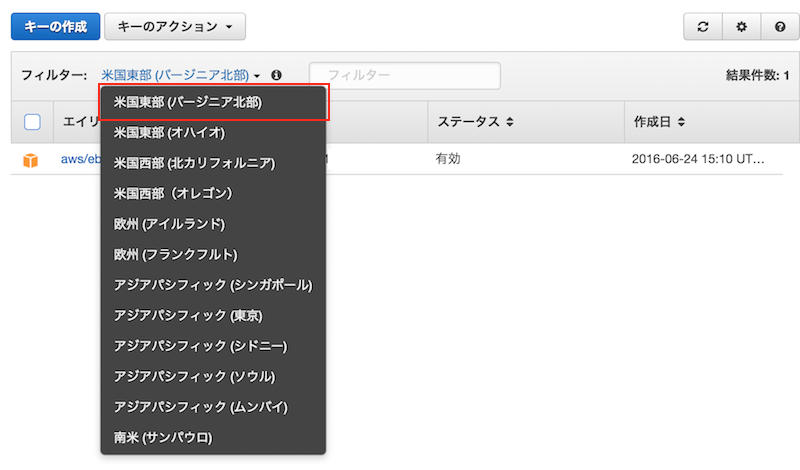Screen dimensions: 800x470
Task: Open the aws/eb... key alias link
Action: pyautogui.click(x=81, y=159)
